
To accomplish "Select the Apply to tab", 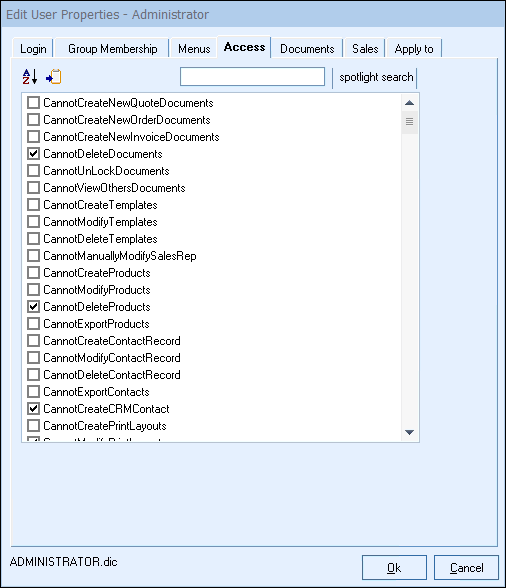I will 414,48.
